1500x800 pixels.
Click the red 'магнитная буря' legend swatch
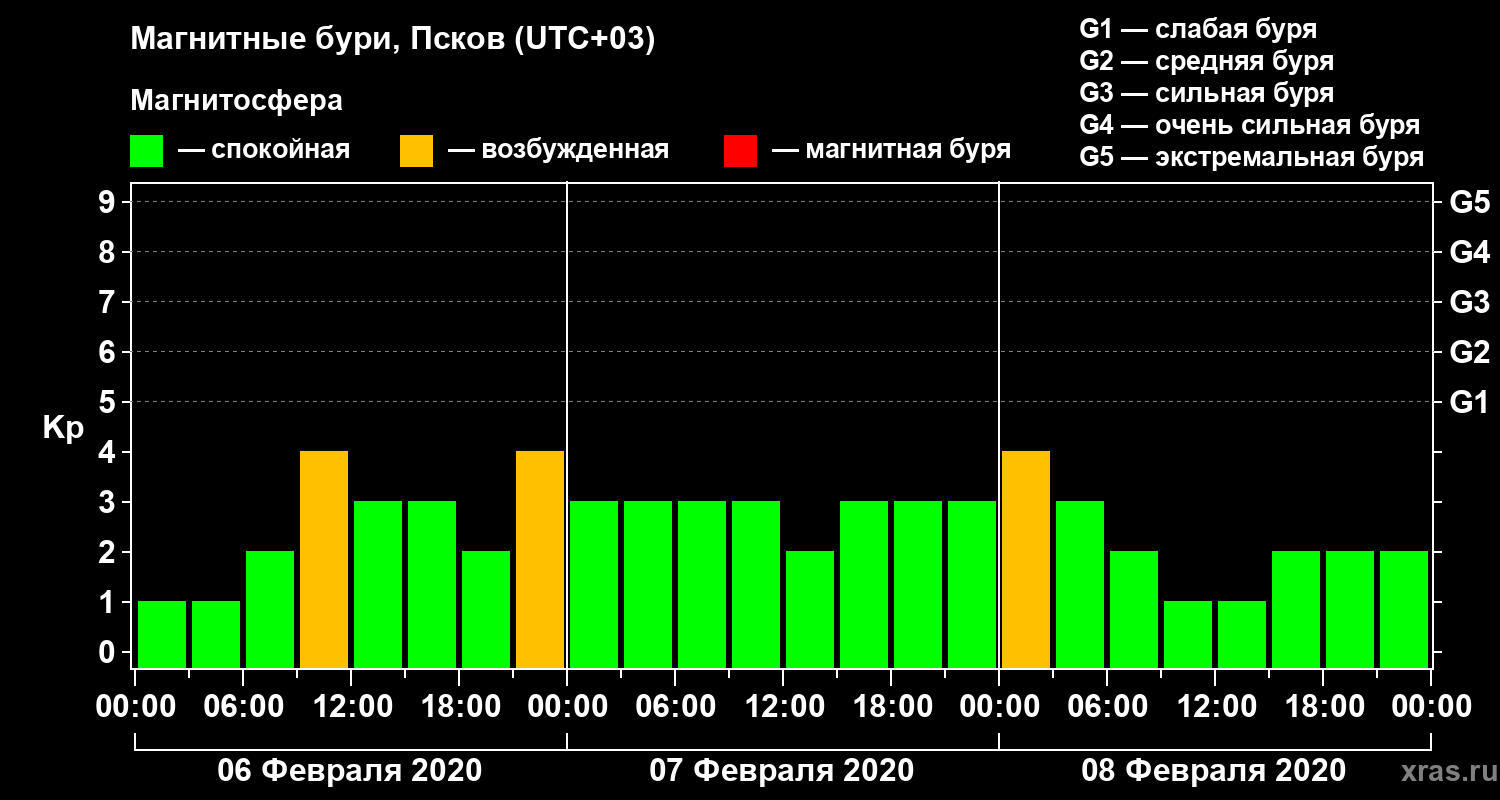click(740, 151)
